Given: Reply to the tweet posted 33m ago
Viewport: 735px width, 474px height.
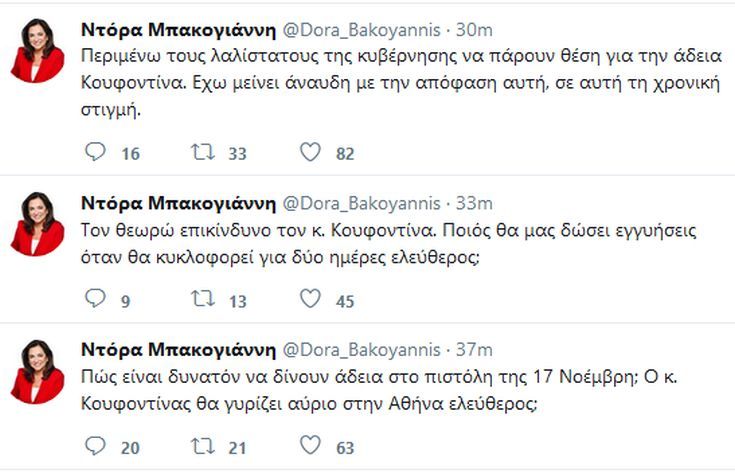Looking at the screenshot, I should coord(96,298).
